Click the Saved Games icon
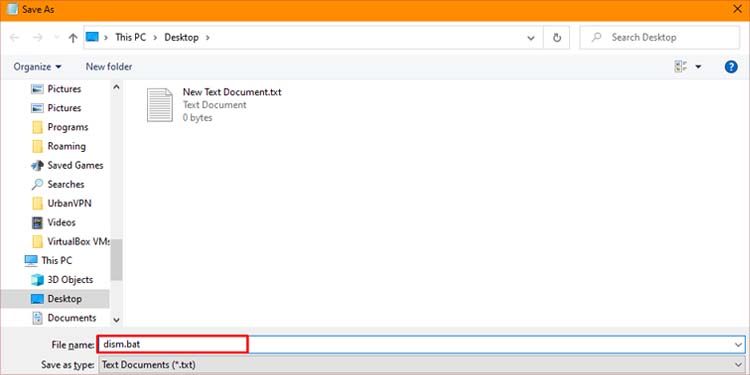Image resolution: width=750 pixels, height=375 pixels. click(37, 165)
